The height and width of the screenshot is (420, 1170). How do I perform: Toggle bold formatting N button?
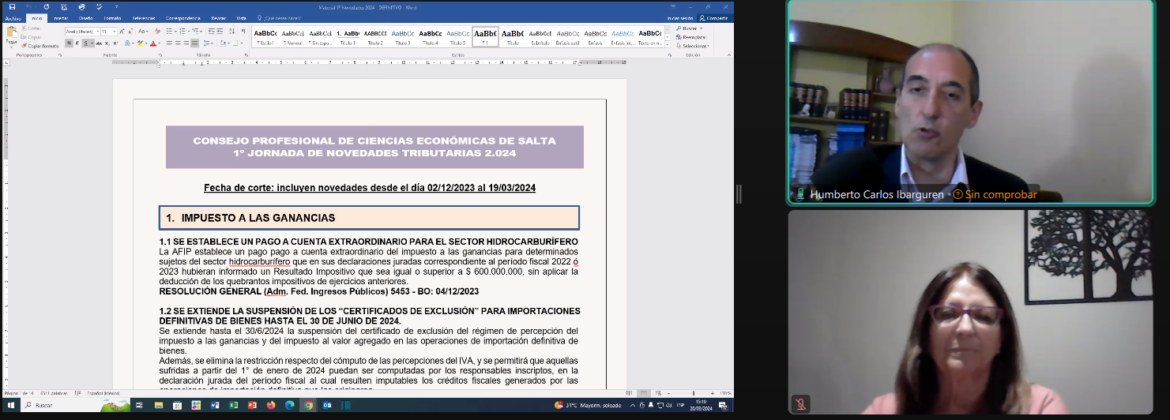click(x=69, y=44)
